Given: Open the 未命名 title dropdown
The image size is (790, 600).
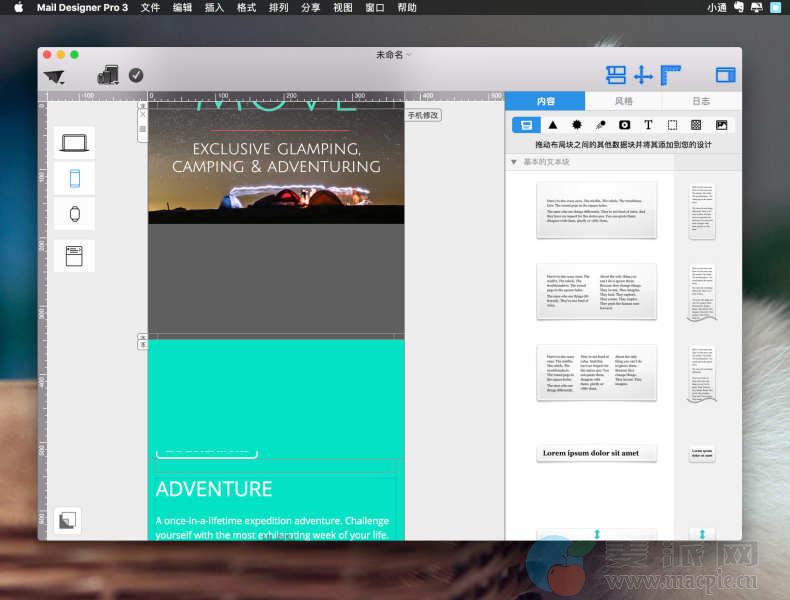Looking at the screenshot, I should [x=392, y=54].
